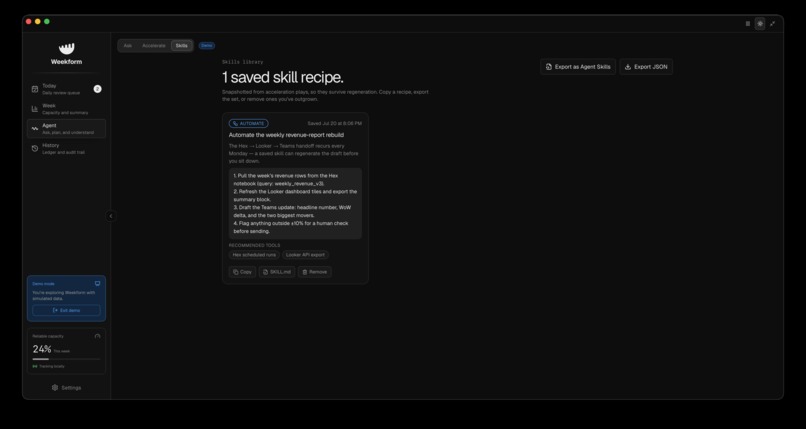The width and height of the screenshot is (806, 429).
Task: Click the AUTOMATE tag on the recipe card
Action: click(248, 123)
